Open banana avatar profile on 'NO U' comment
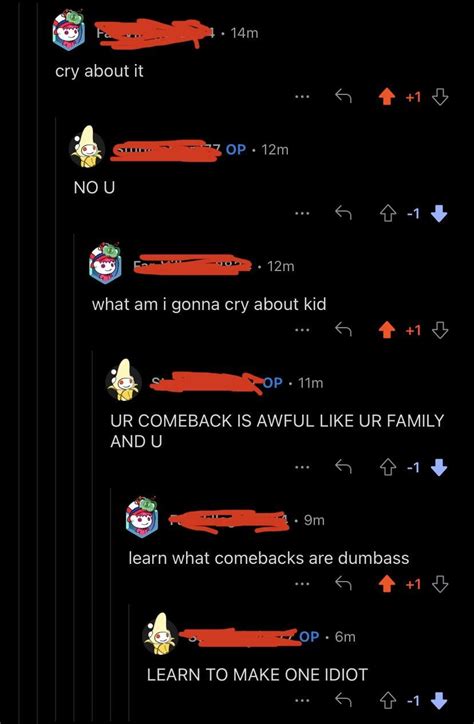This screenshot has height=724, width=474. point(86,147)
